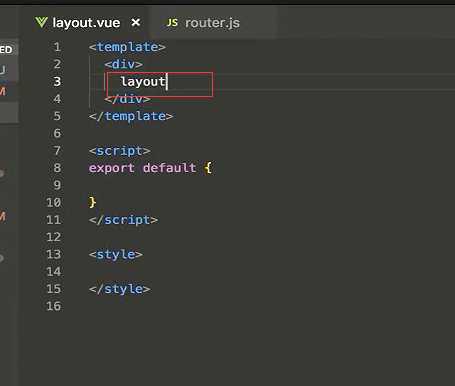Select the layout.vue tab
The image size is (455, 386).
click(86, 23)
